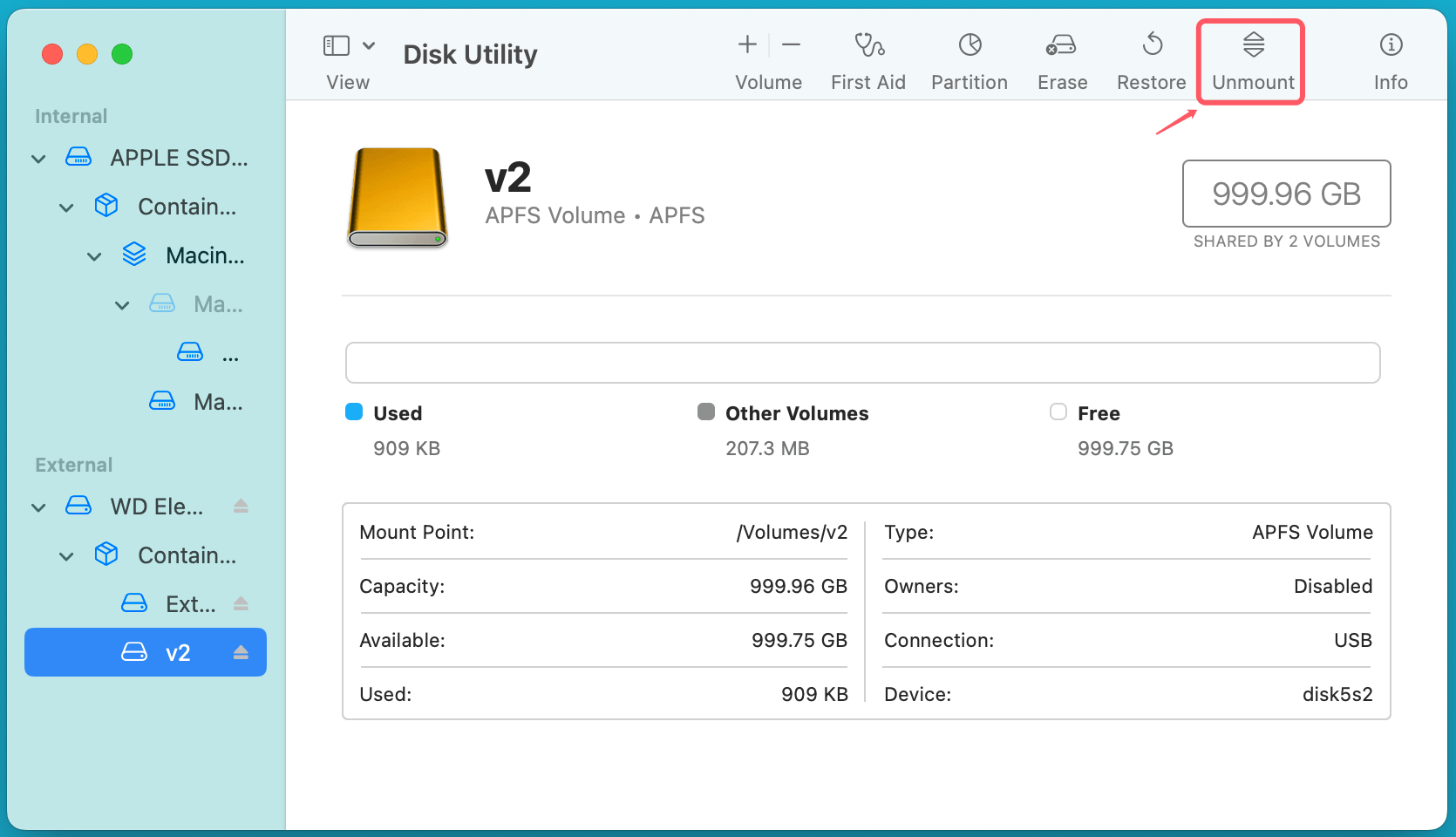1456x837 pixels.
Task: Eject the WD Elements drive
Action: point(242,506)
